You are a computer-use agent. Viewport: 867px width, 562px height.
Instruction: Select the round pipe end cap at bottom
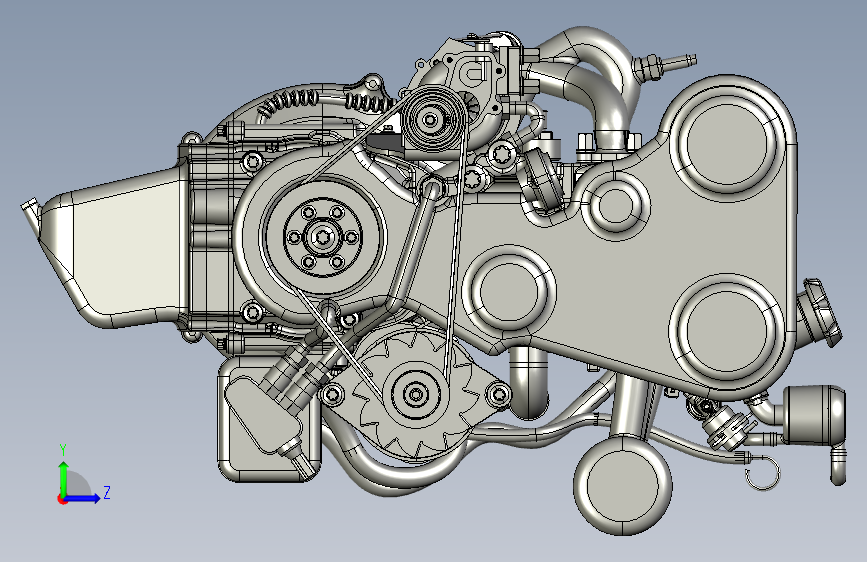(x=623, y=485)
